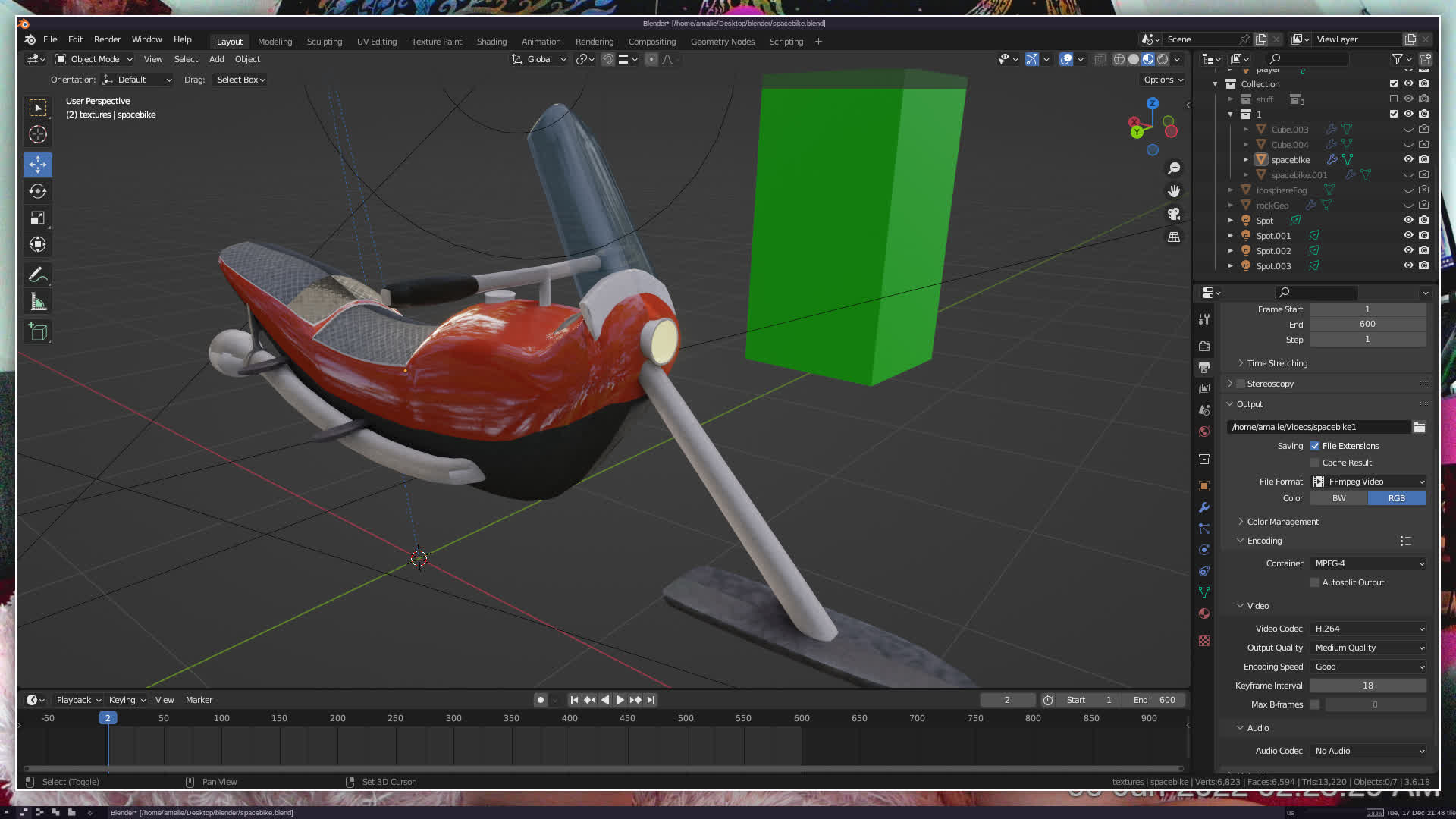Screen dimensions: 1456x819
Task: Expand the Color Management section
Action: click(1282, 522)
